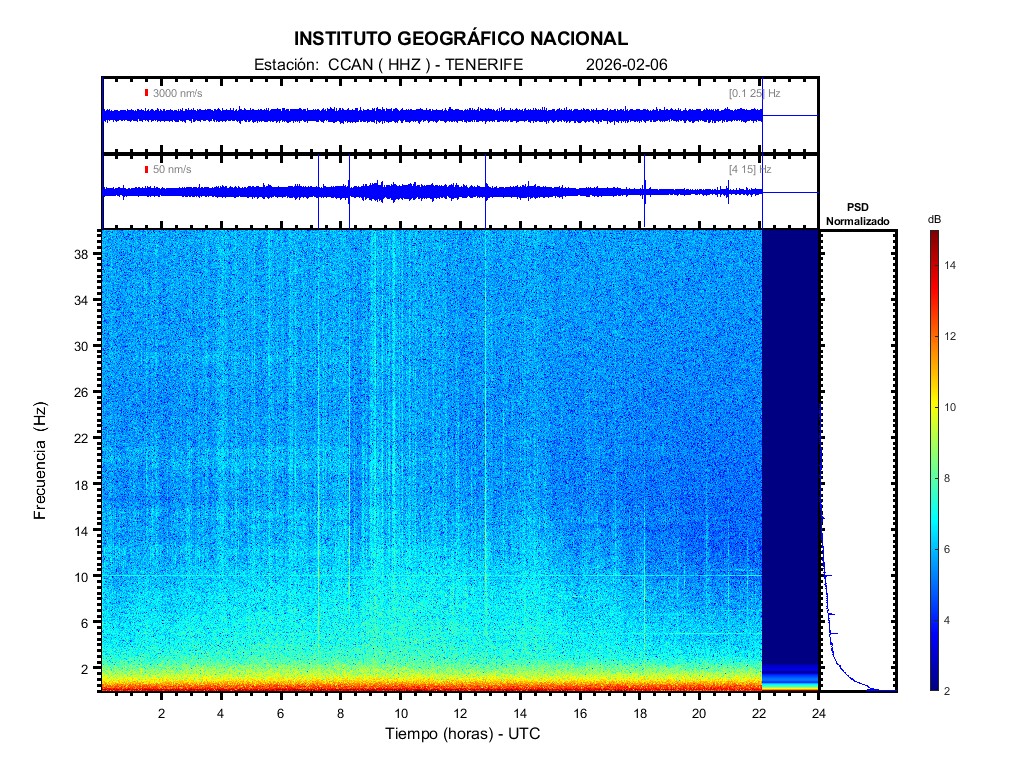The image size is (1024, 768).
Task: Pick the dark red top of the dB colorbar
Action: pos(933,236)
